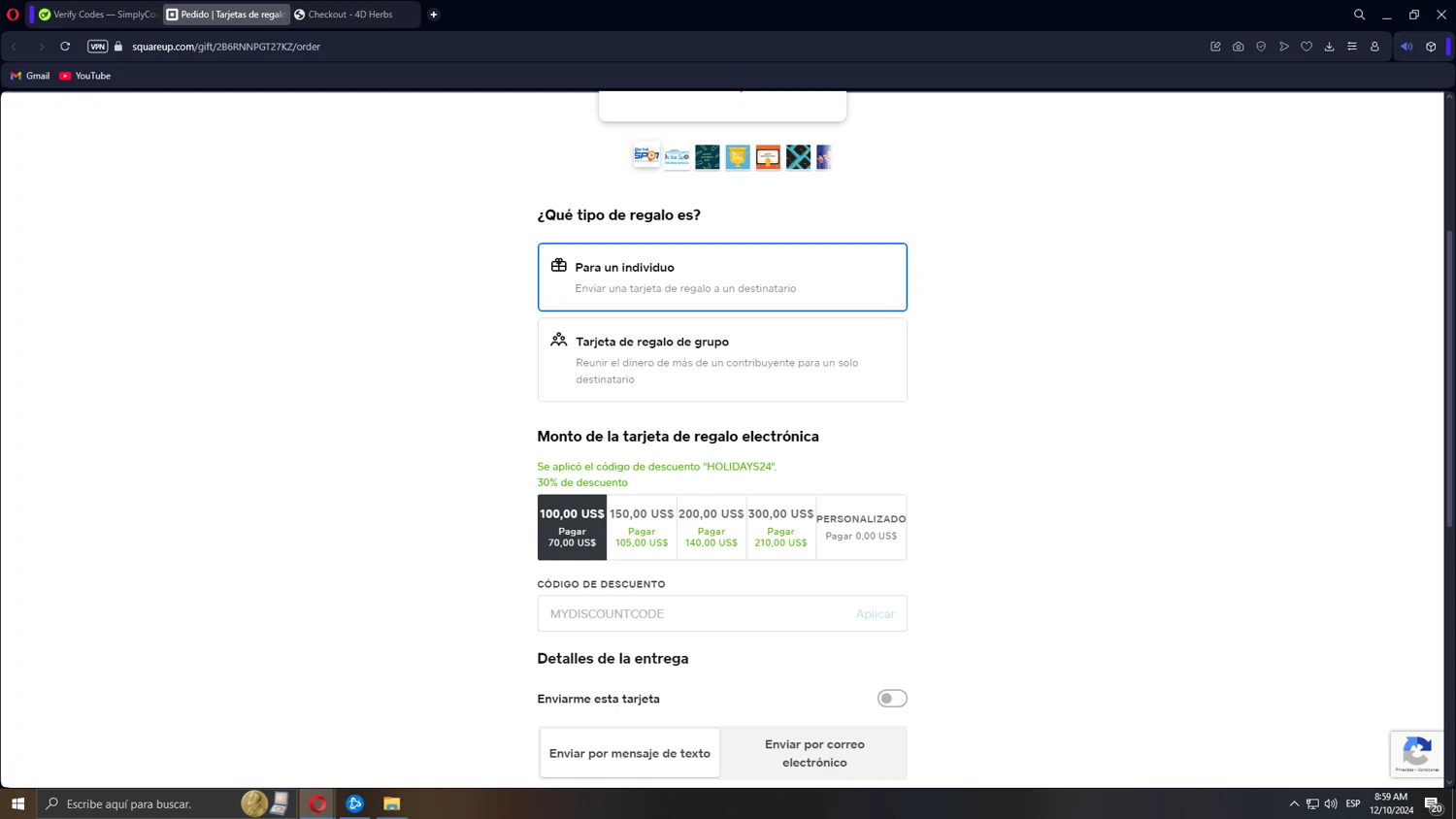Select the 100,00 US$ amount
The width and height of the screenshot is (1456, 819).
click(x=572, y=527)
